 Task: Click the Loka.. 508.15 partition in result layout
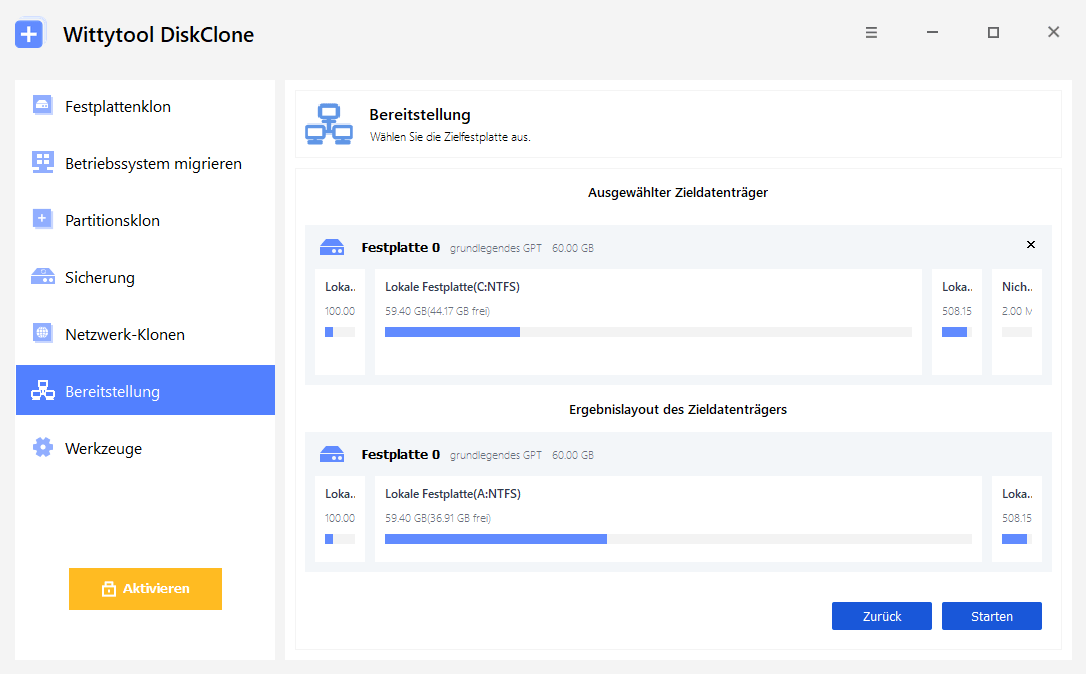point(1017,519)
